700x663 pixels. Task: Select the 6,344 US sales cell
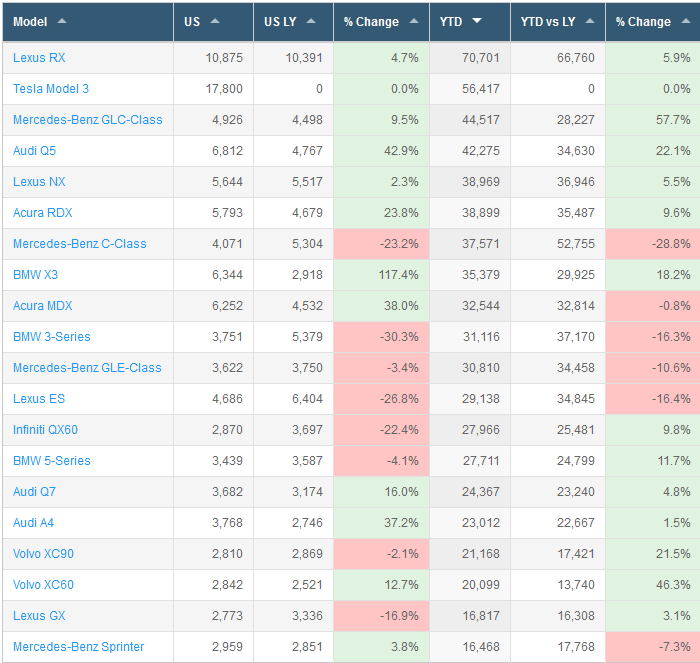[x=213, y=275]
